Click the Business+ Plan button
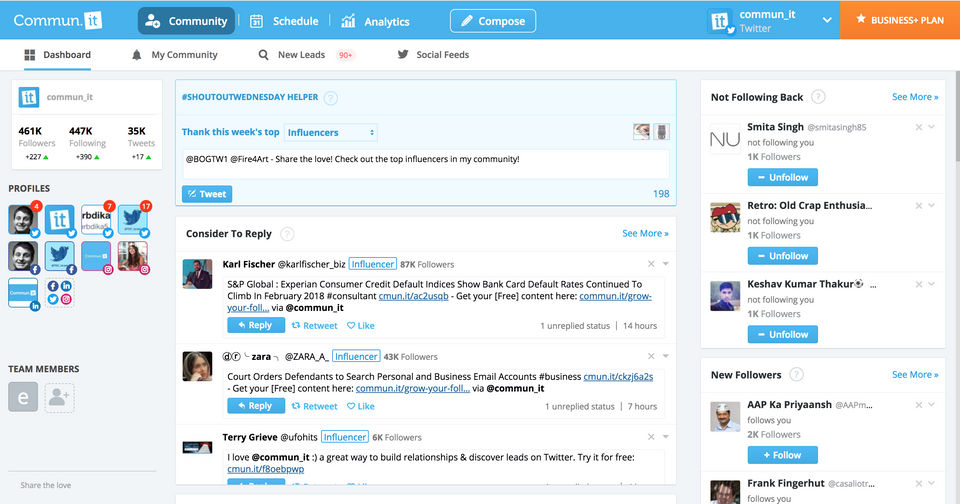The height and width of the screenshot is (504, 960). tap(900, 20)
